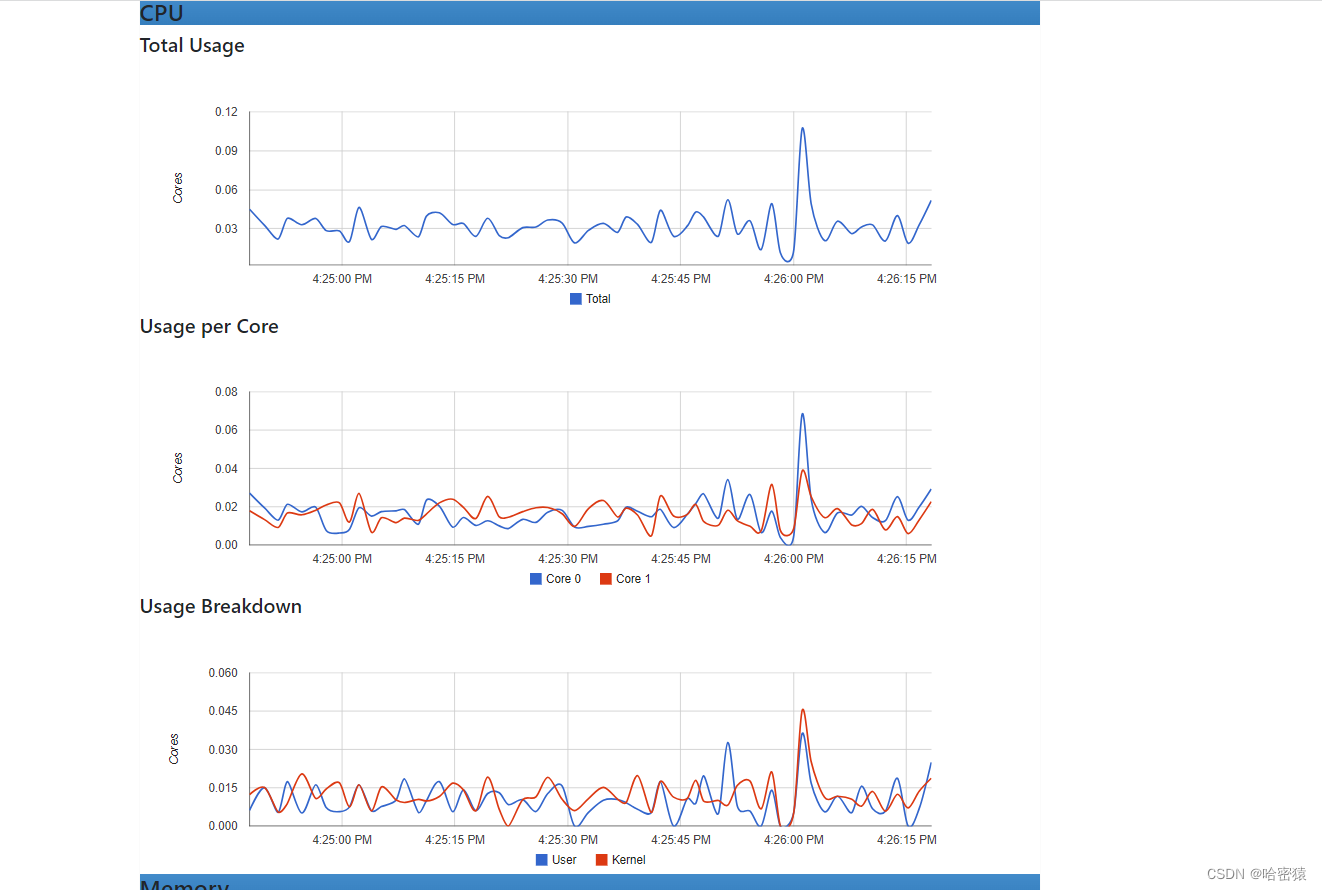
Task: Click 0.045 on Usage Breakdown y-axis
Action: point(223,711)
